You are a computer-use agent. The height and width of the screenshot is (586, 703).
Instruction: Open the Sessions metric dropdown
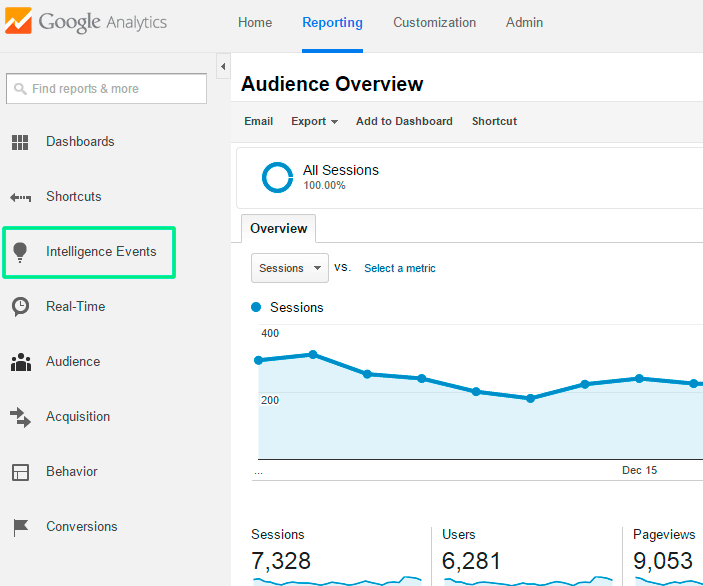[x=289, y=268]
